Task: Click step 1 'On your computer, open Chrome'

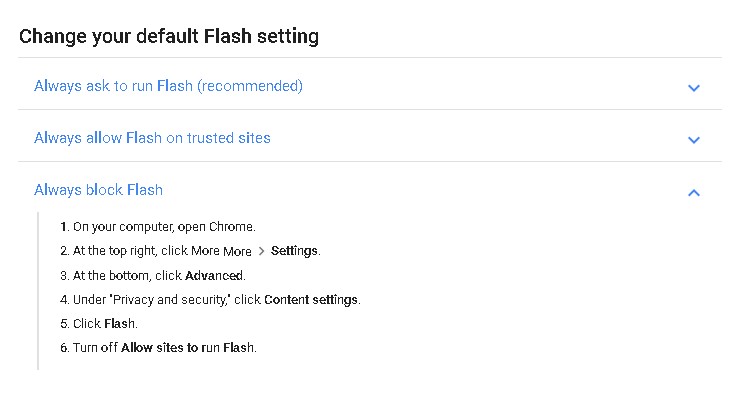Action: [164, 227]
